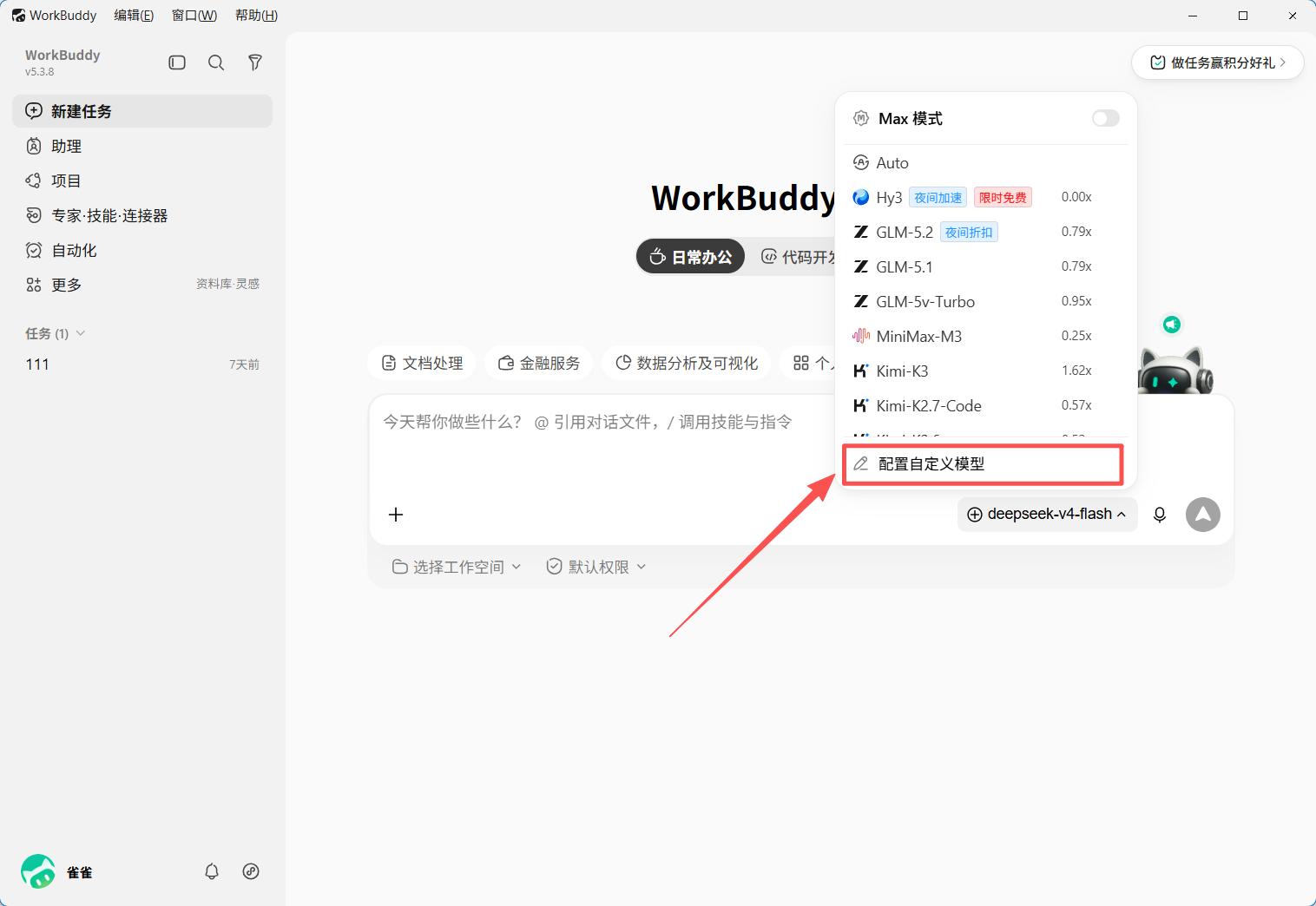Click the 限时免费 tag on Hy3
Viewport: 1316px width, 906px height.
coord(1003,198)
